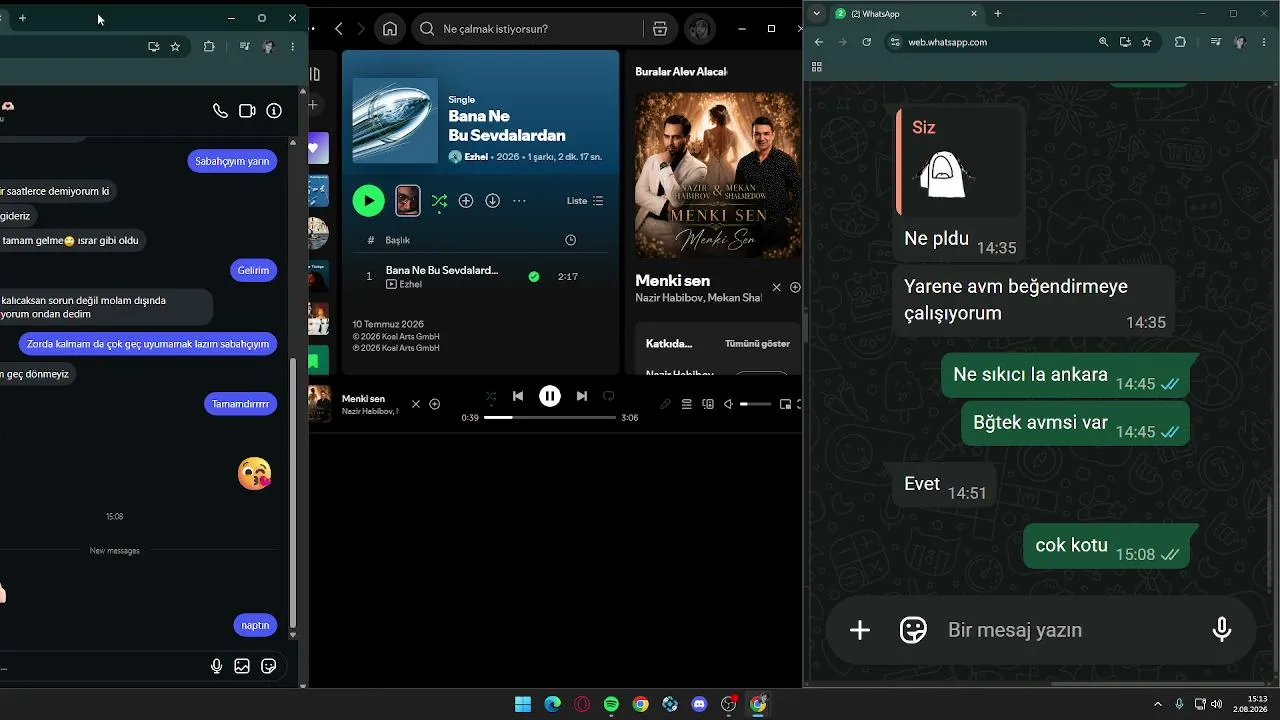This screenshot has width=1280, height=720.
Task: Open the WhatsApp attach plus menu
Action: pos(860,630)
